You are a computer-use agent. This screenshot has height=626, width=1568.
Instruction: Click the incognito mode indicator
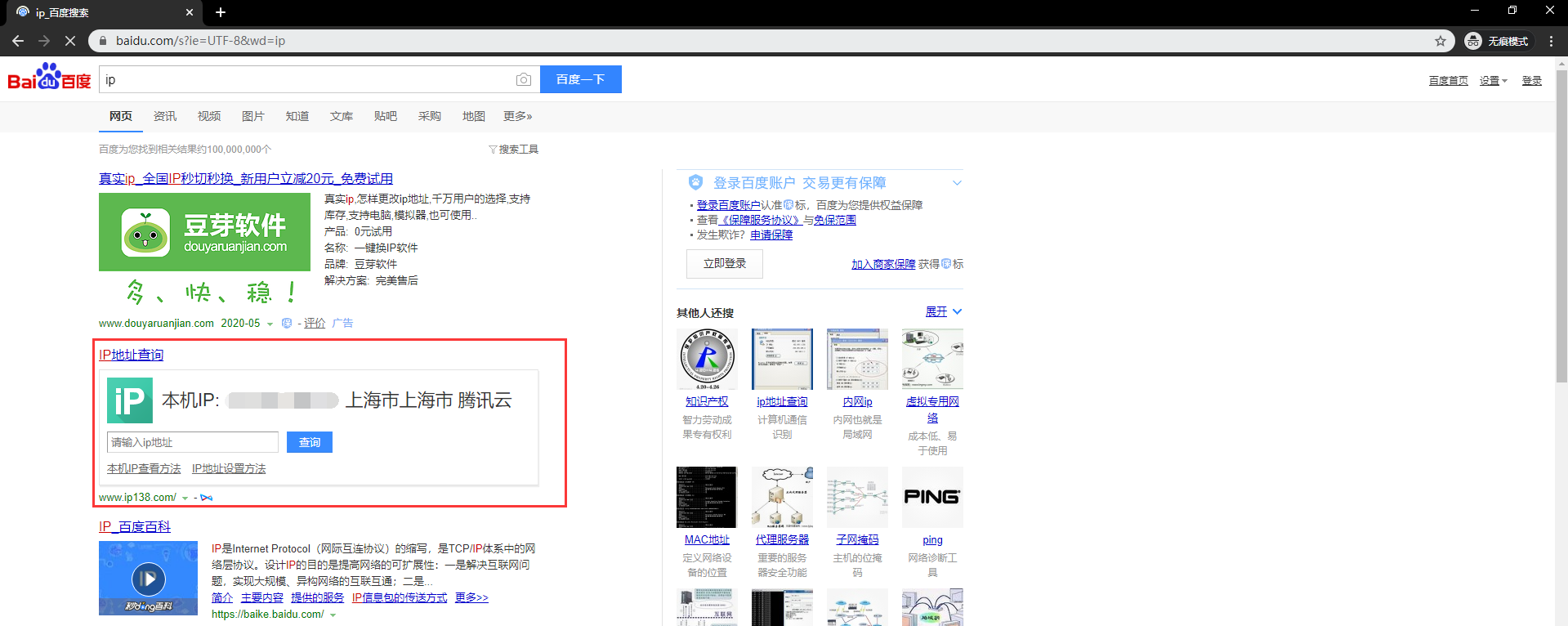point(1497,41)
